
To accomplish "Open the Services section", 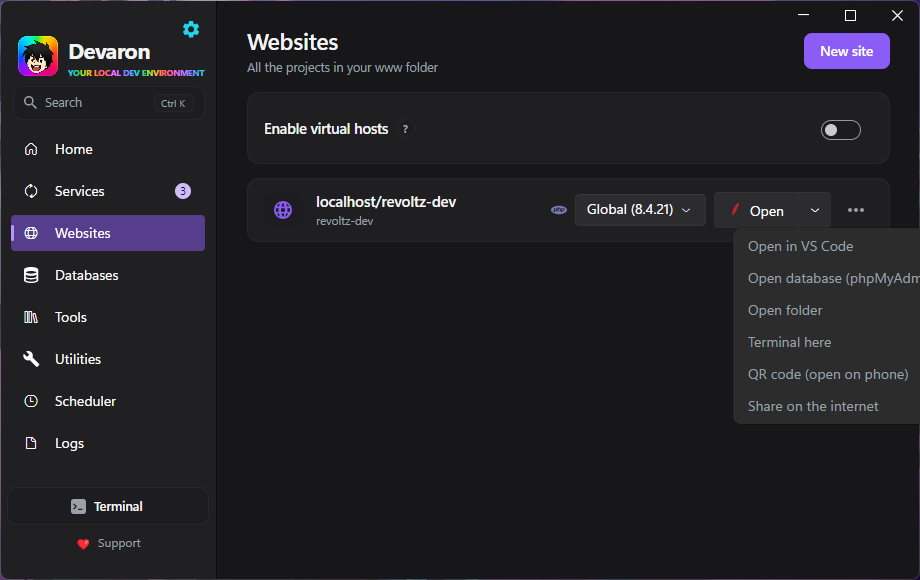I will [x=108, y=191].
